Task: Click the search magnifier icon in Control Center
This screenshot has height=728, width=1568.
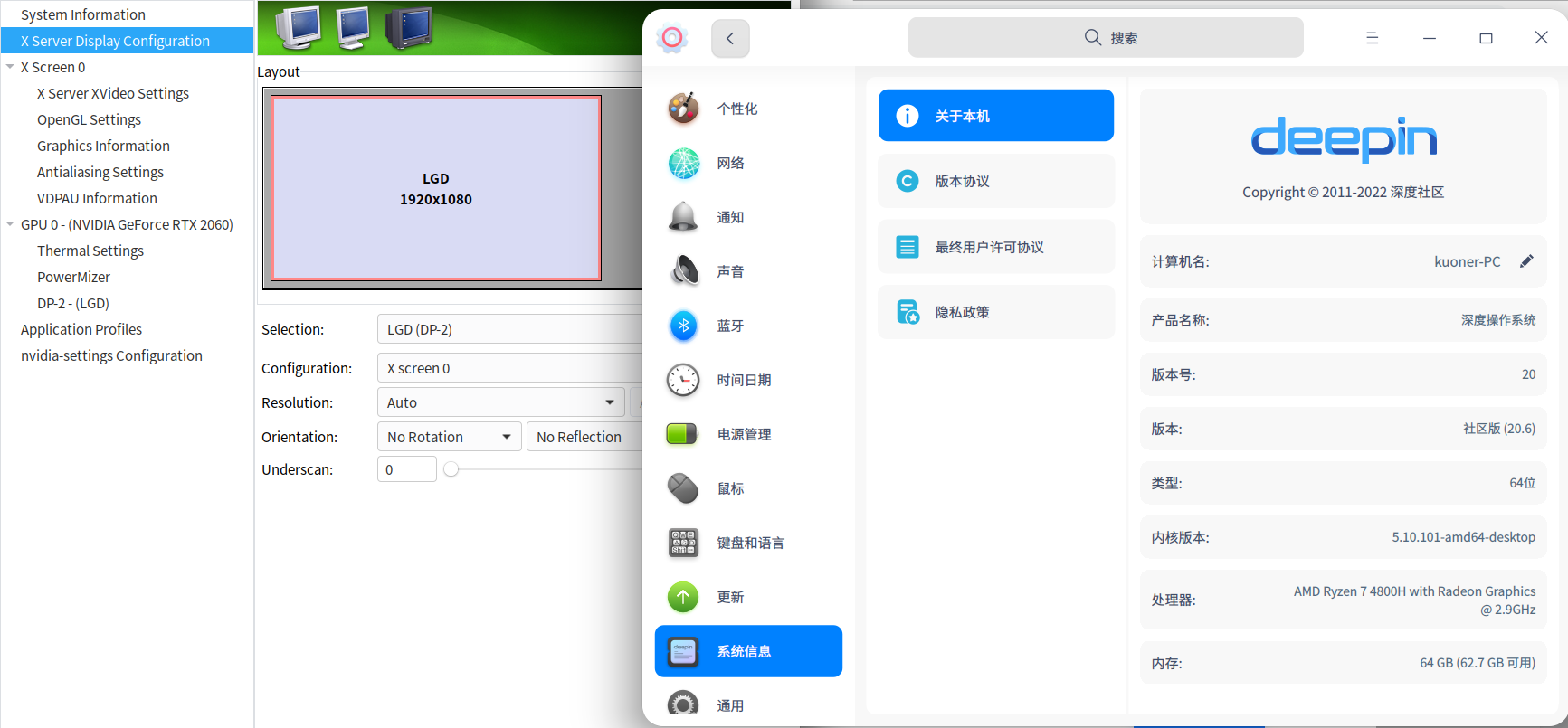Action: 1093,37
